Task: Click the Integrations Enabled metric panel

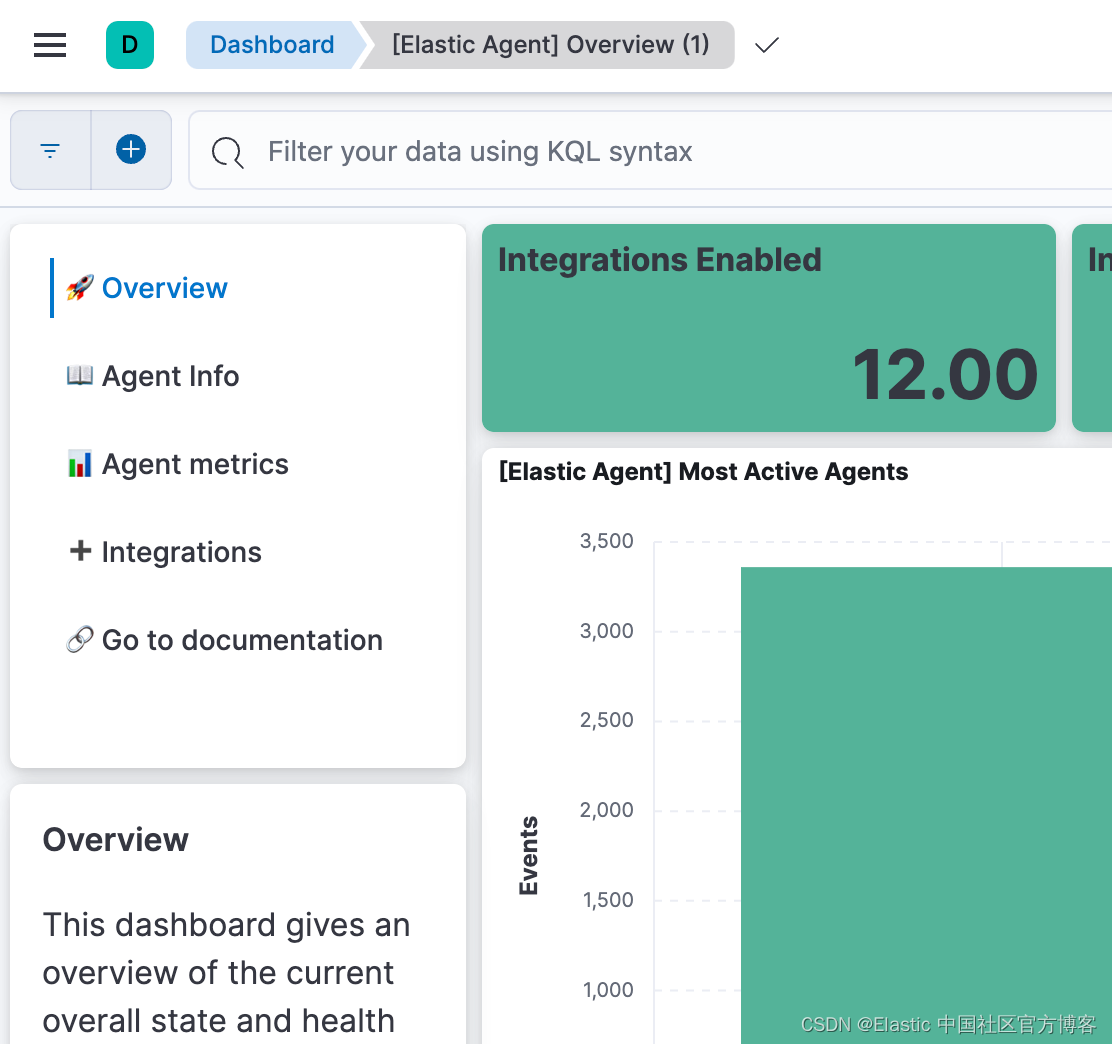Action: (769, 328)
